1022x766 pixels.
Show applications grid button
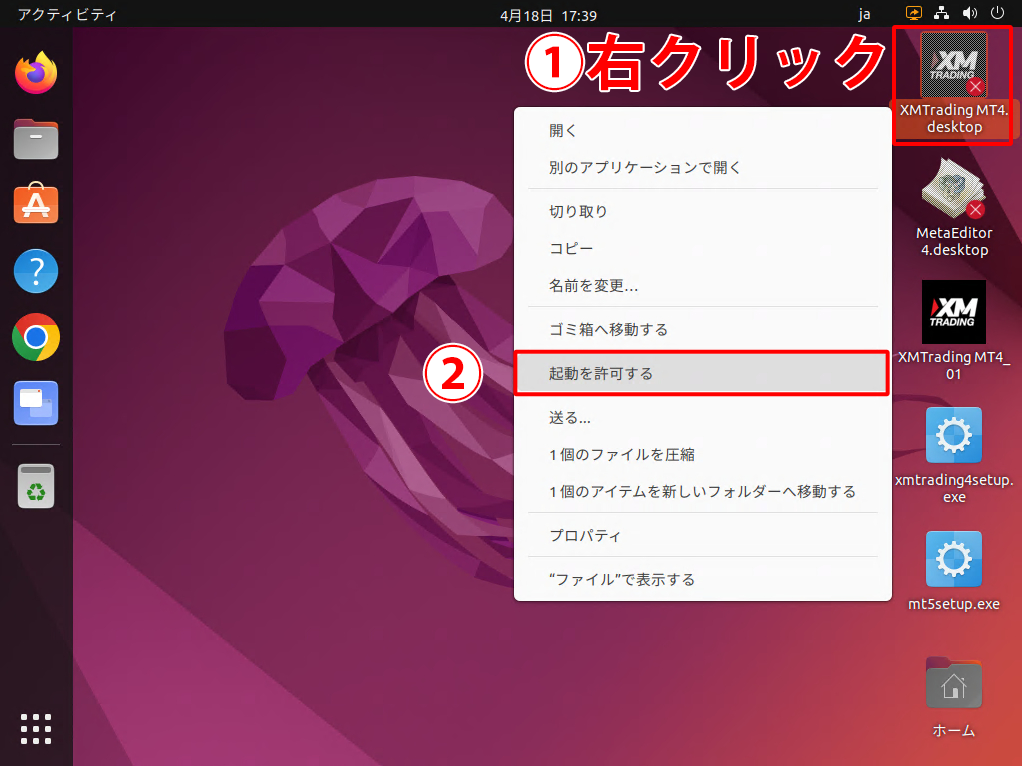pos(36,729)
